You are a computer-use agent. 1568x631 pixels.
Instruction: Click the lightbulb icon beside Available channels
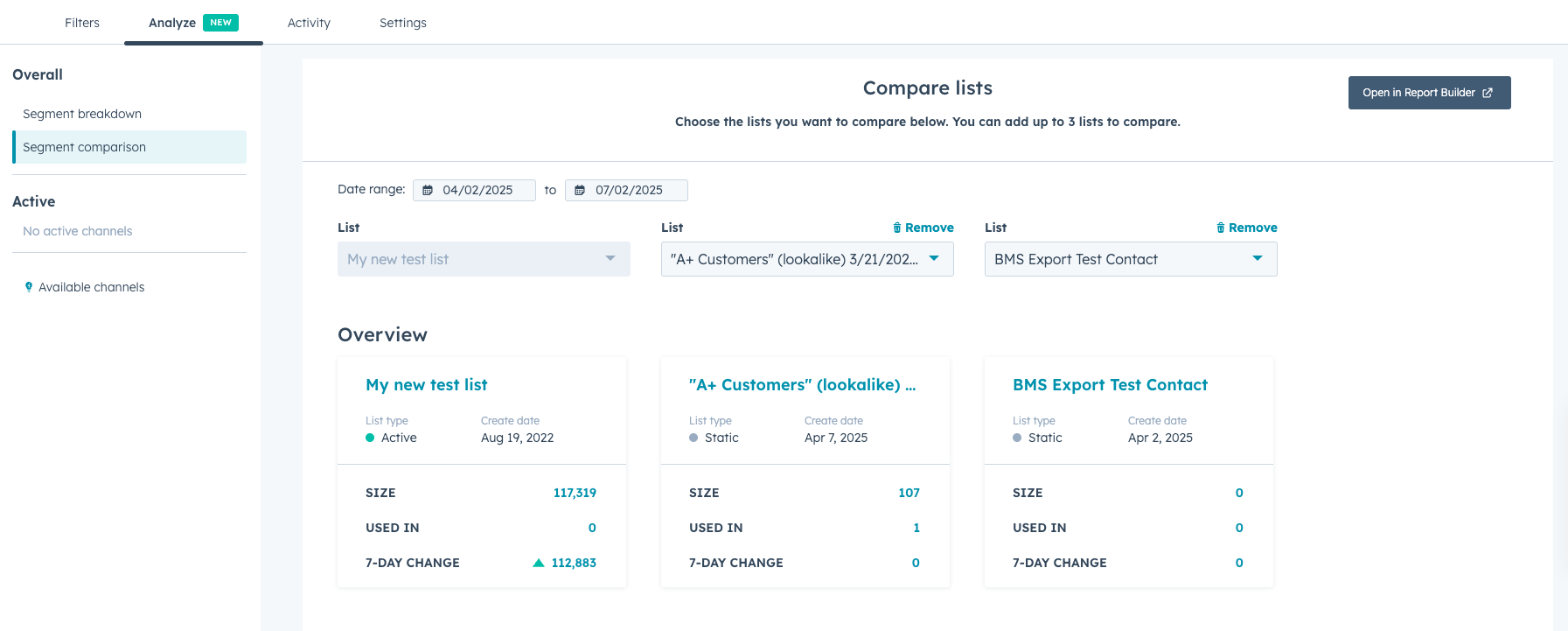29,287
